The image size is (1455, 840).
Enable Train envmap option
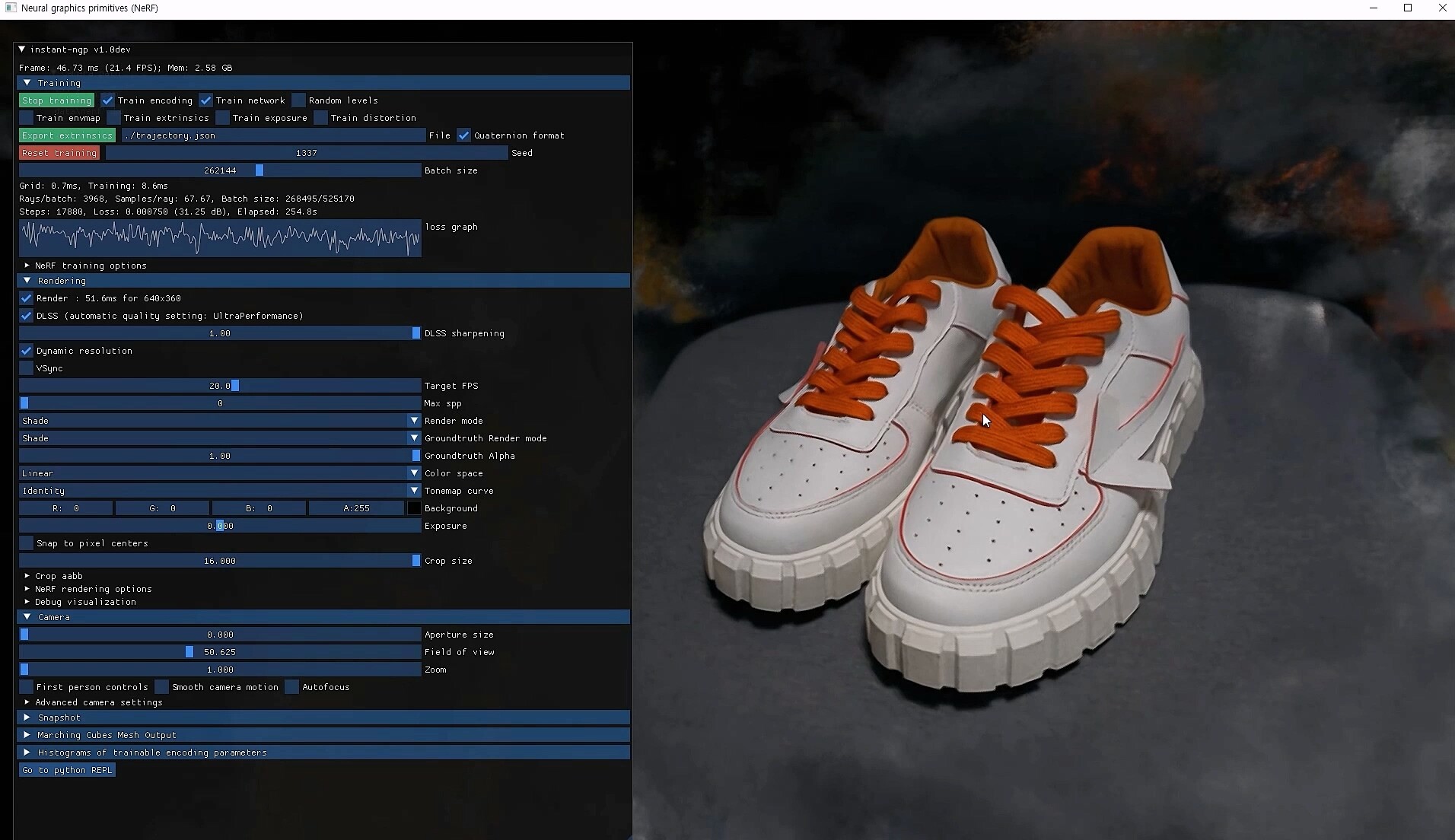coord(26,117)
